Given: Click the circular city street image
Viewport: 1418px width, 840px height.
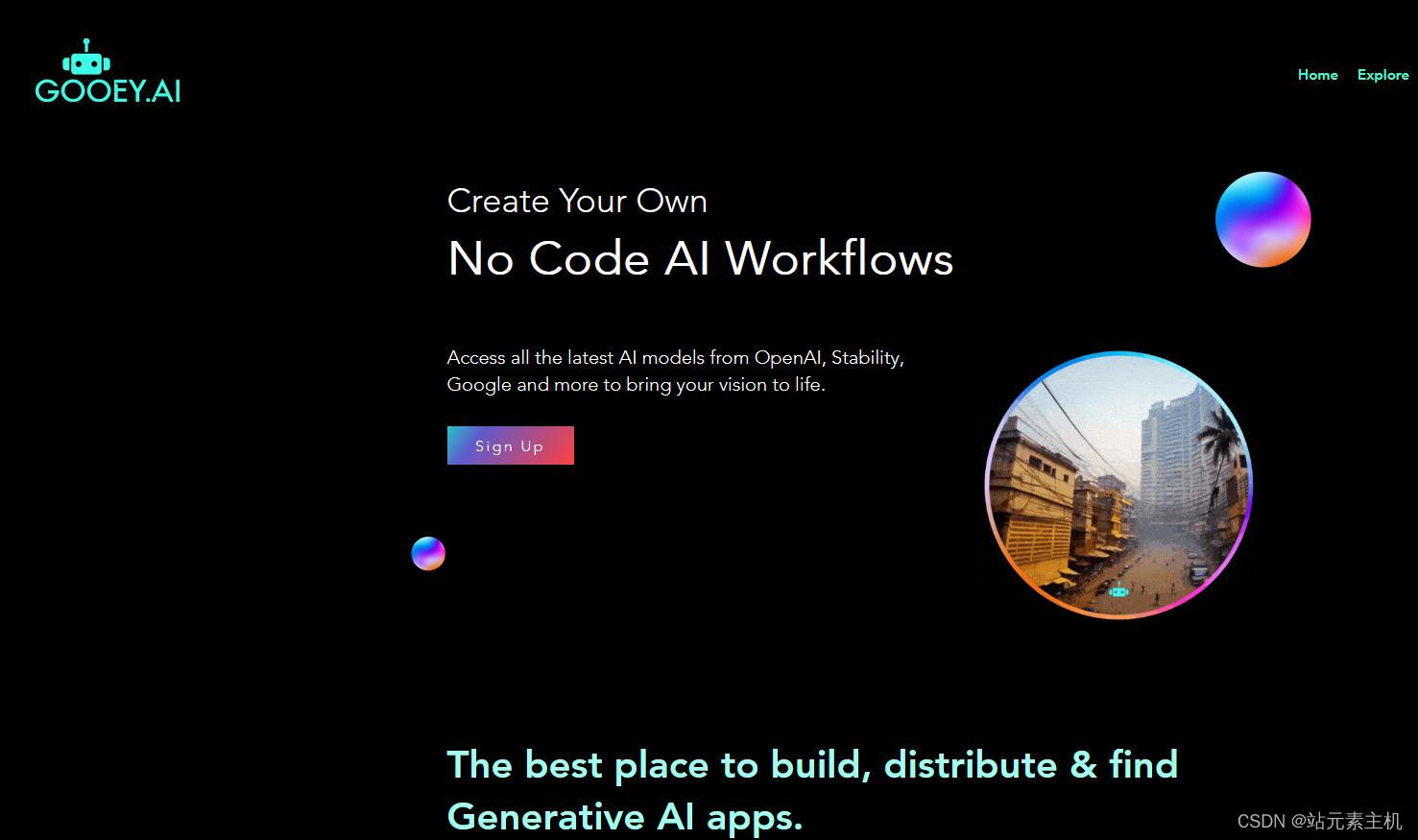Looking at the screenshot, I should pyautogui.click(x=1118, y=486).
